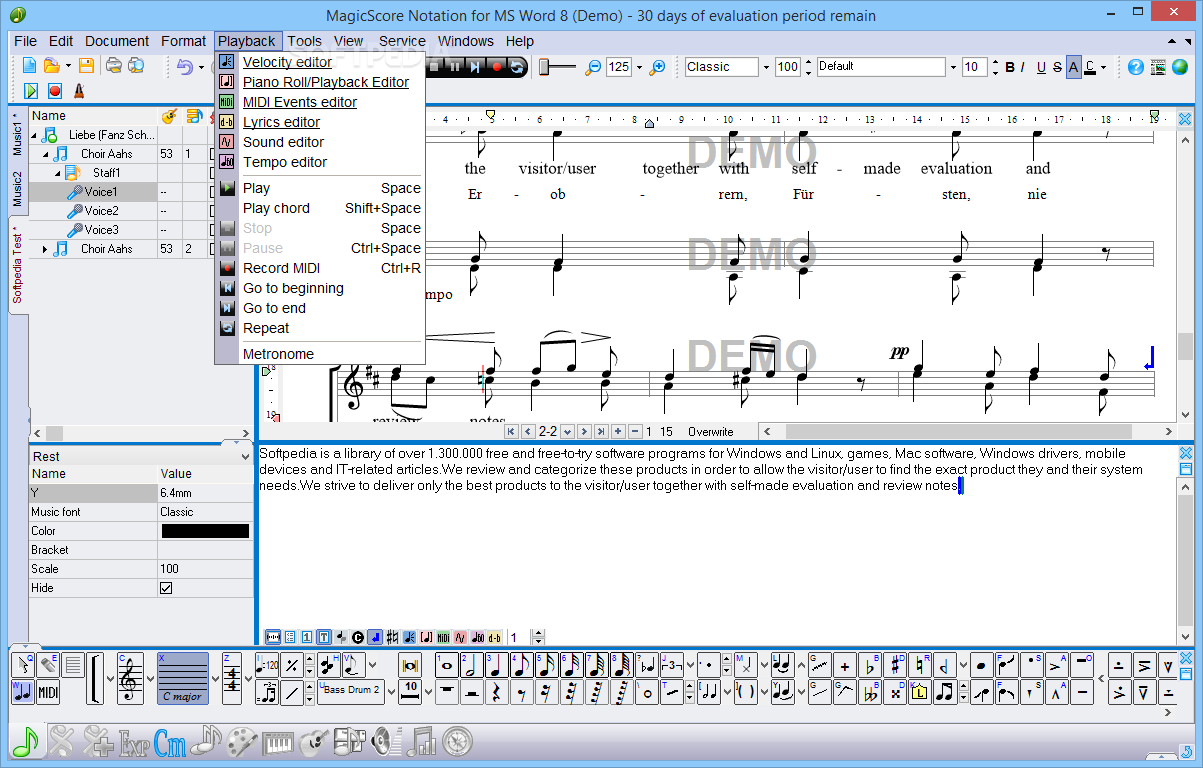Open the Cm chord tab on bottom bar

[170, 742]
